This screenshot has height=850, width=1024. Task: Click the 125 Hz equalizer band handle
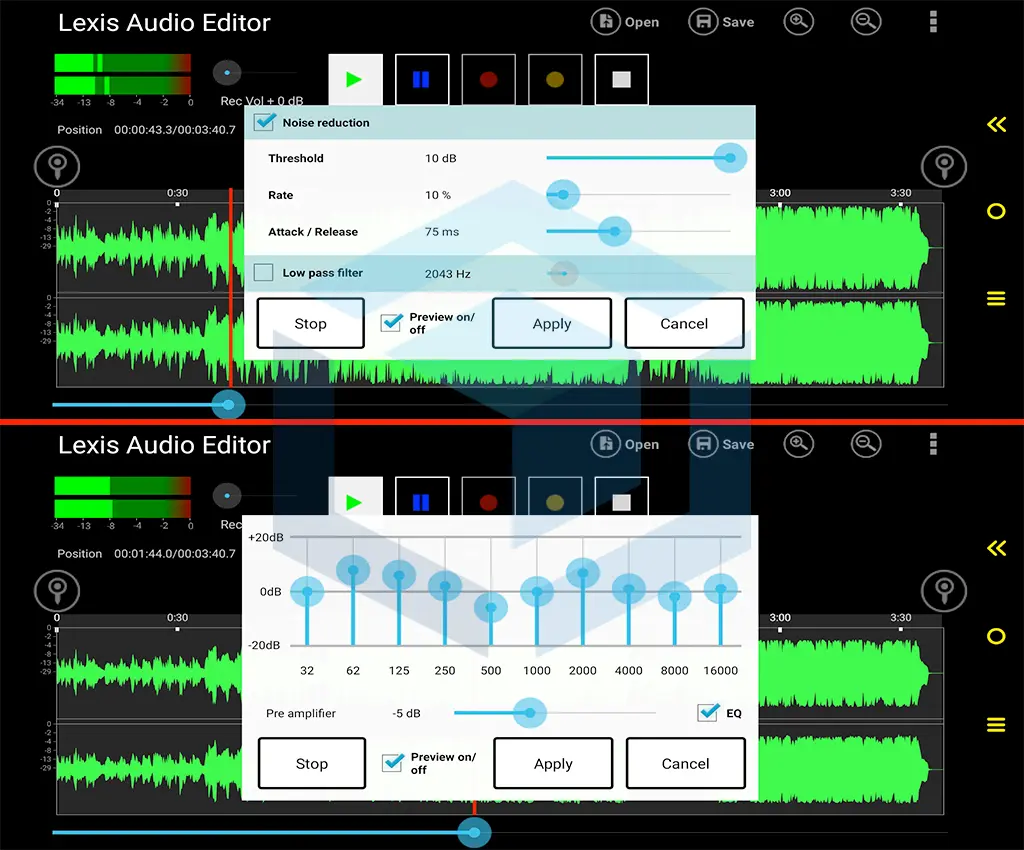(399, 576)
